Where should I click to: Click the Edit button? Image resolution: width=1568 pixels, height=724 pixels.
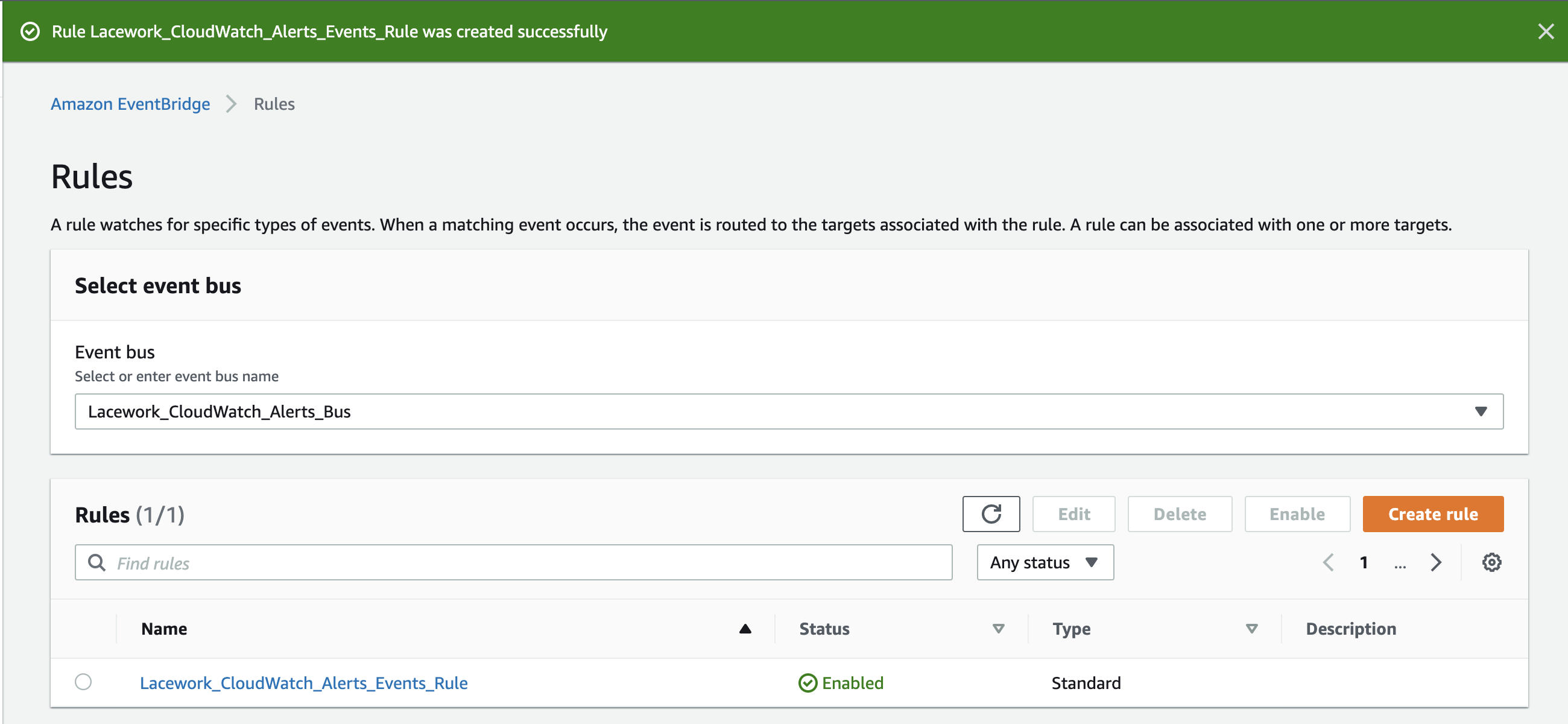1073,514
